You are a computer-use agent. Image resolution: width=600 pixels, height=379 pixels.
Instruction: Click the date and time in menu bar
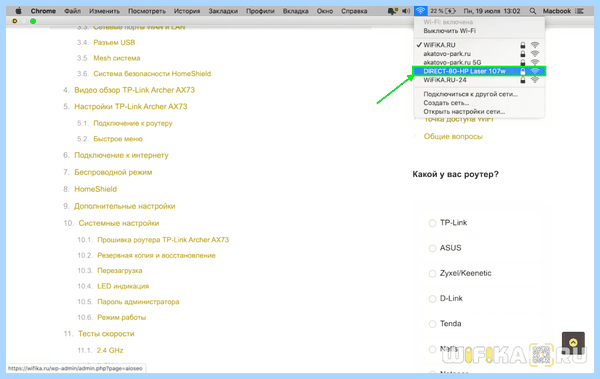492,11
